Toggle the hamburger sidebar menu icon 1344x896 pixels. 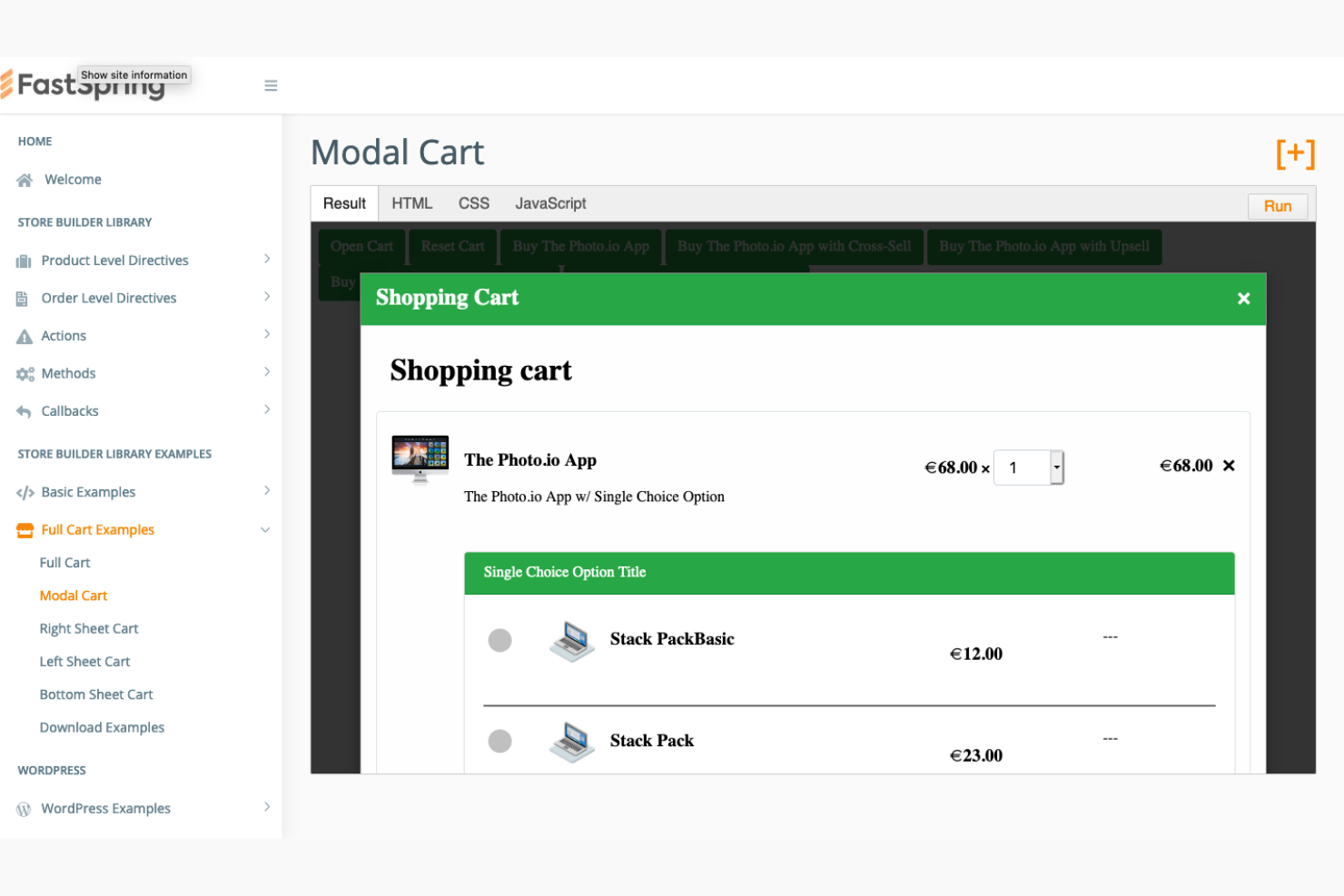(x=271, y=85)
